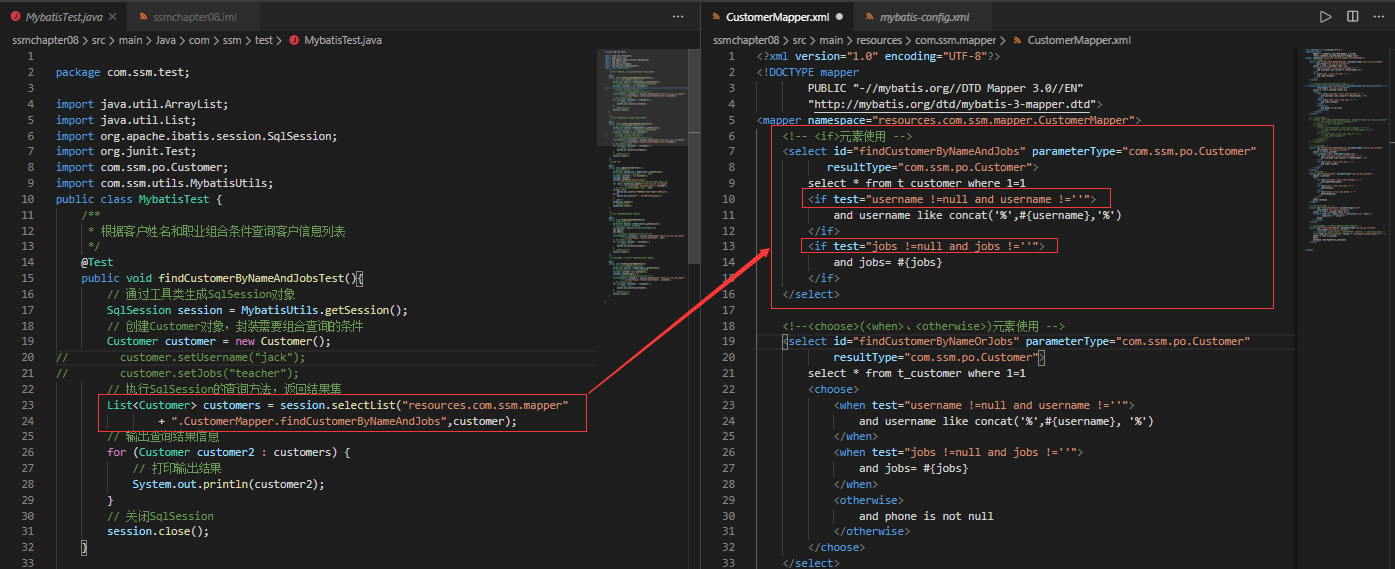Click the '<!DOCTYPE mapper' line
The height and width of the screenshot is (569, 1395).
[x=808, y=72]
